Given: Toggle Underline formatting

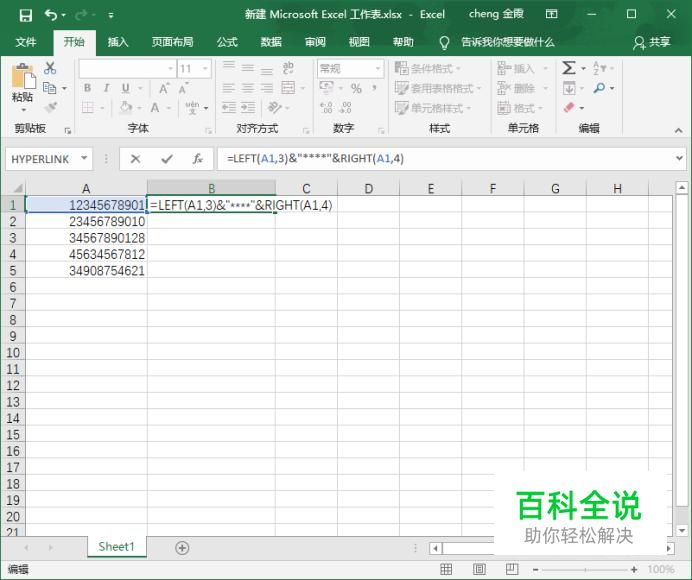Looking at the screenshot, I should tap(126, 88).
